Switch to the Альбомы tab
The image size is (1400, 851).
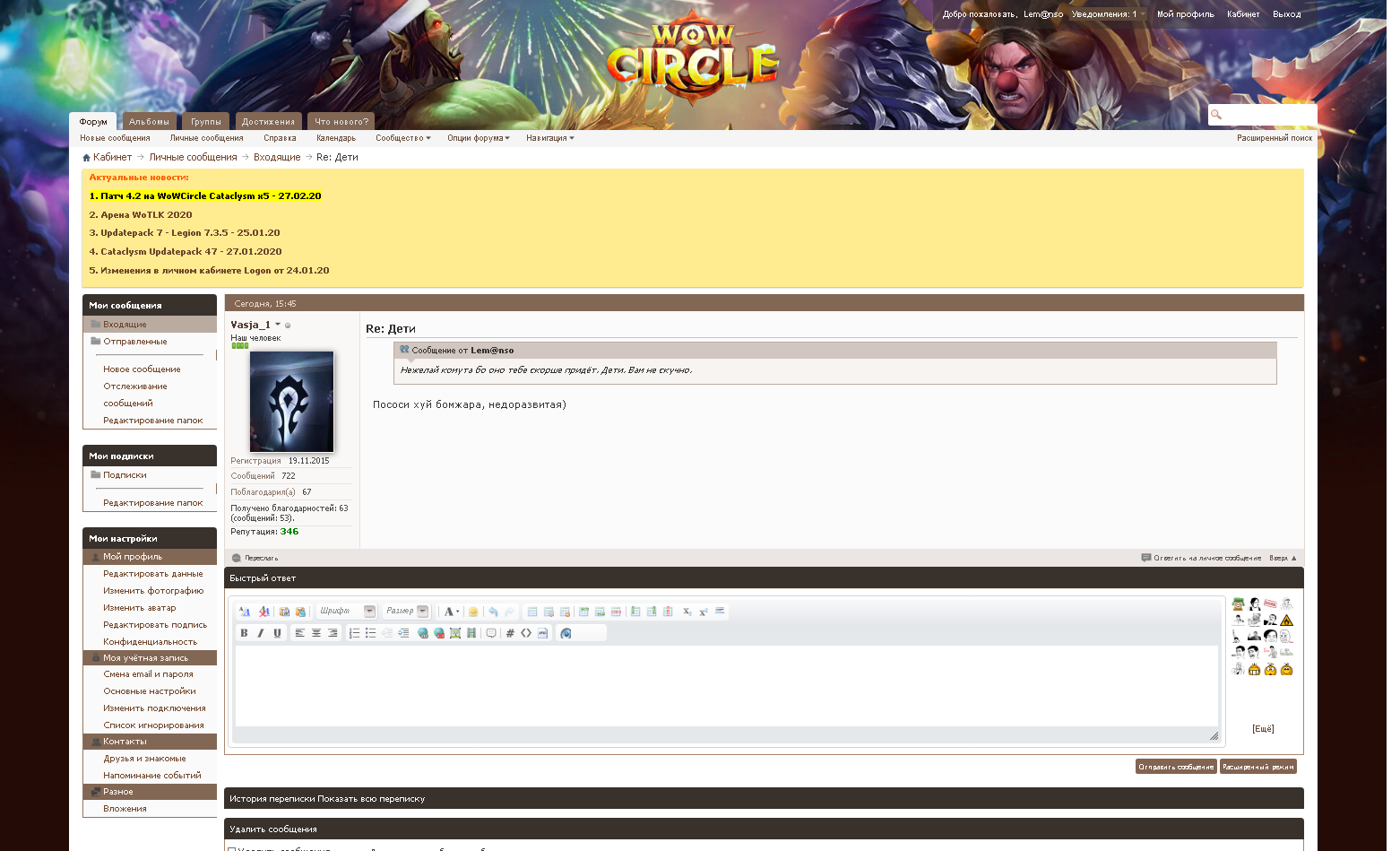tap(149, 122)
